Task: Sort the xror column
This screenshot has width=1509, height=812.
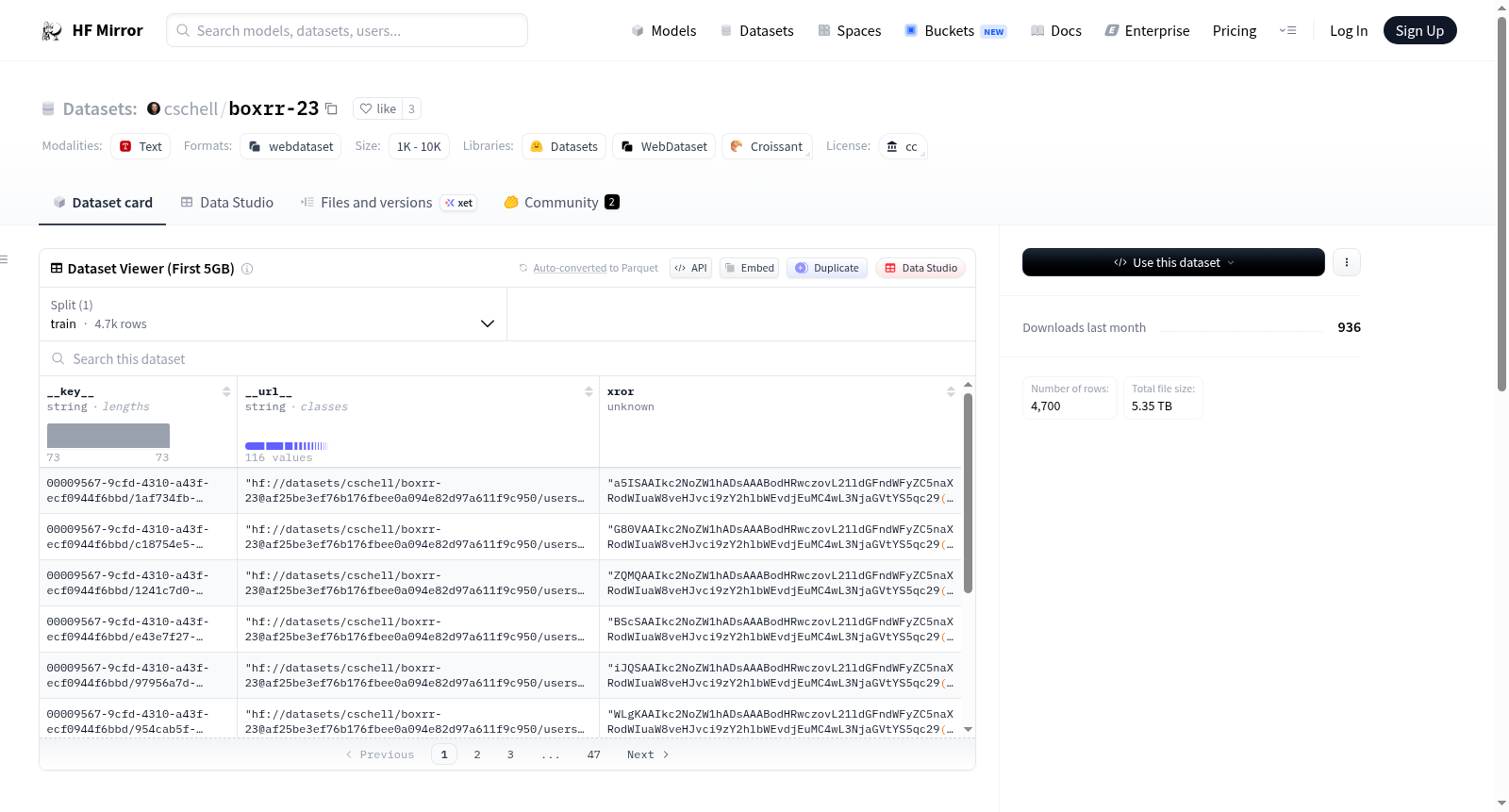Action: (x=951, y=391)
